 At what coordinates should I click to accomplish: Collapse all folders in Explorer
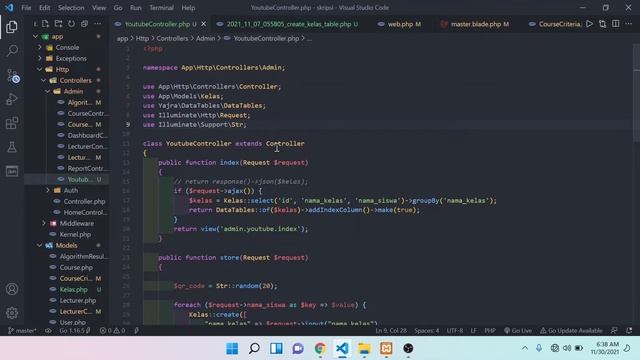[84, 24]
